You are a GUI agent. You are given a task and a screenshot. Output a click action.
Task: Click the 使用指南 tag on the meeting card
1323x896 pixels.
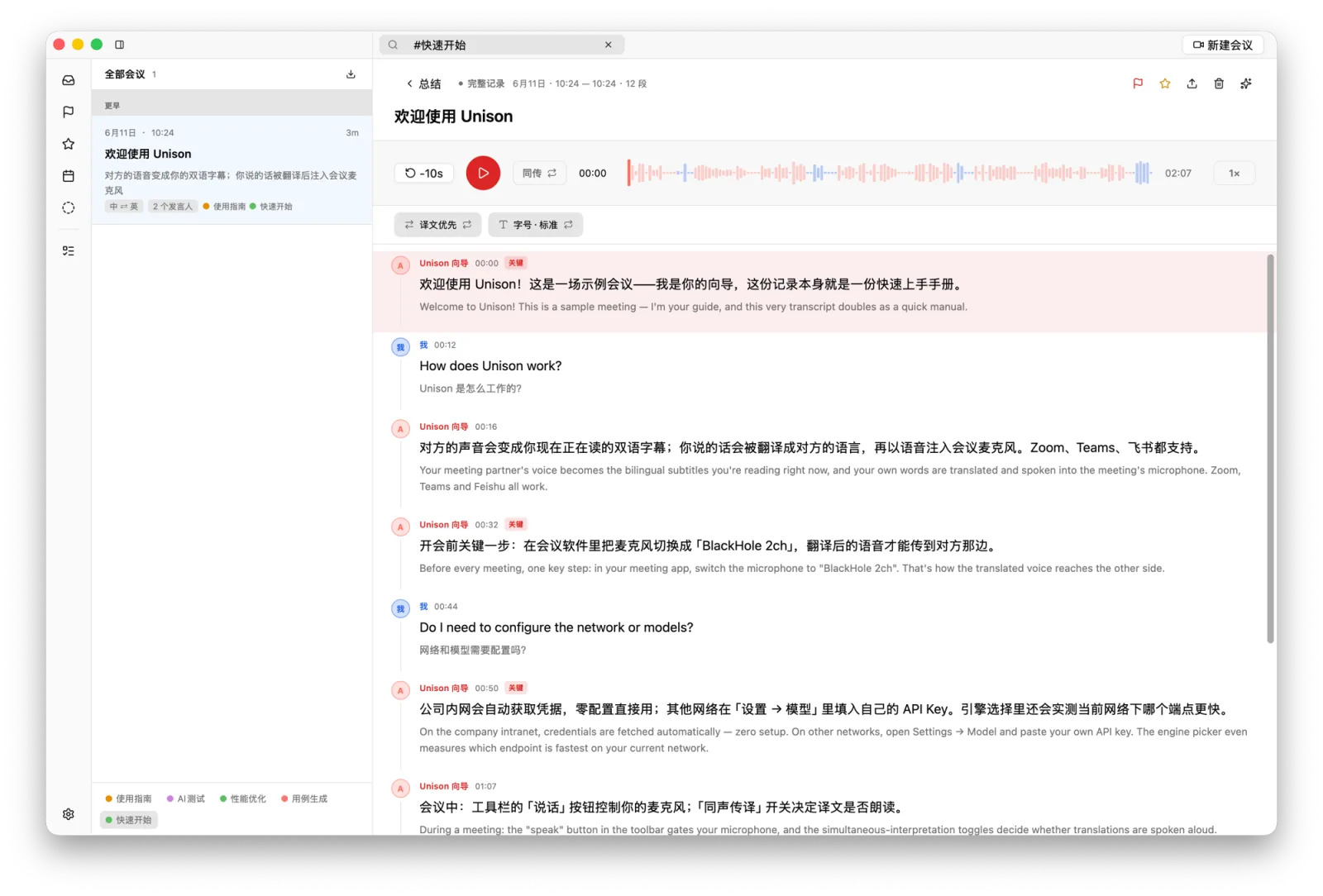tap(224, 207)
